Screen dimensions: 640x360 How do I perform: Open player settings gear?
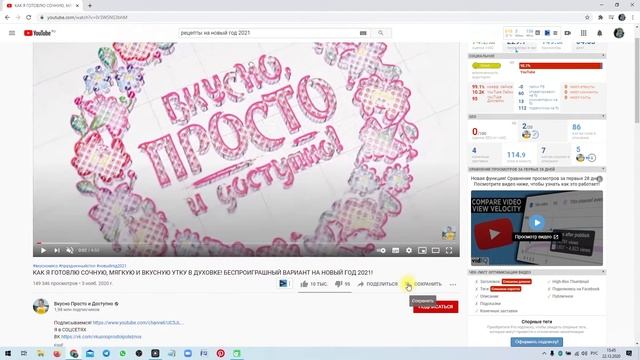[409, 250]
